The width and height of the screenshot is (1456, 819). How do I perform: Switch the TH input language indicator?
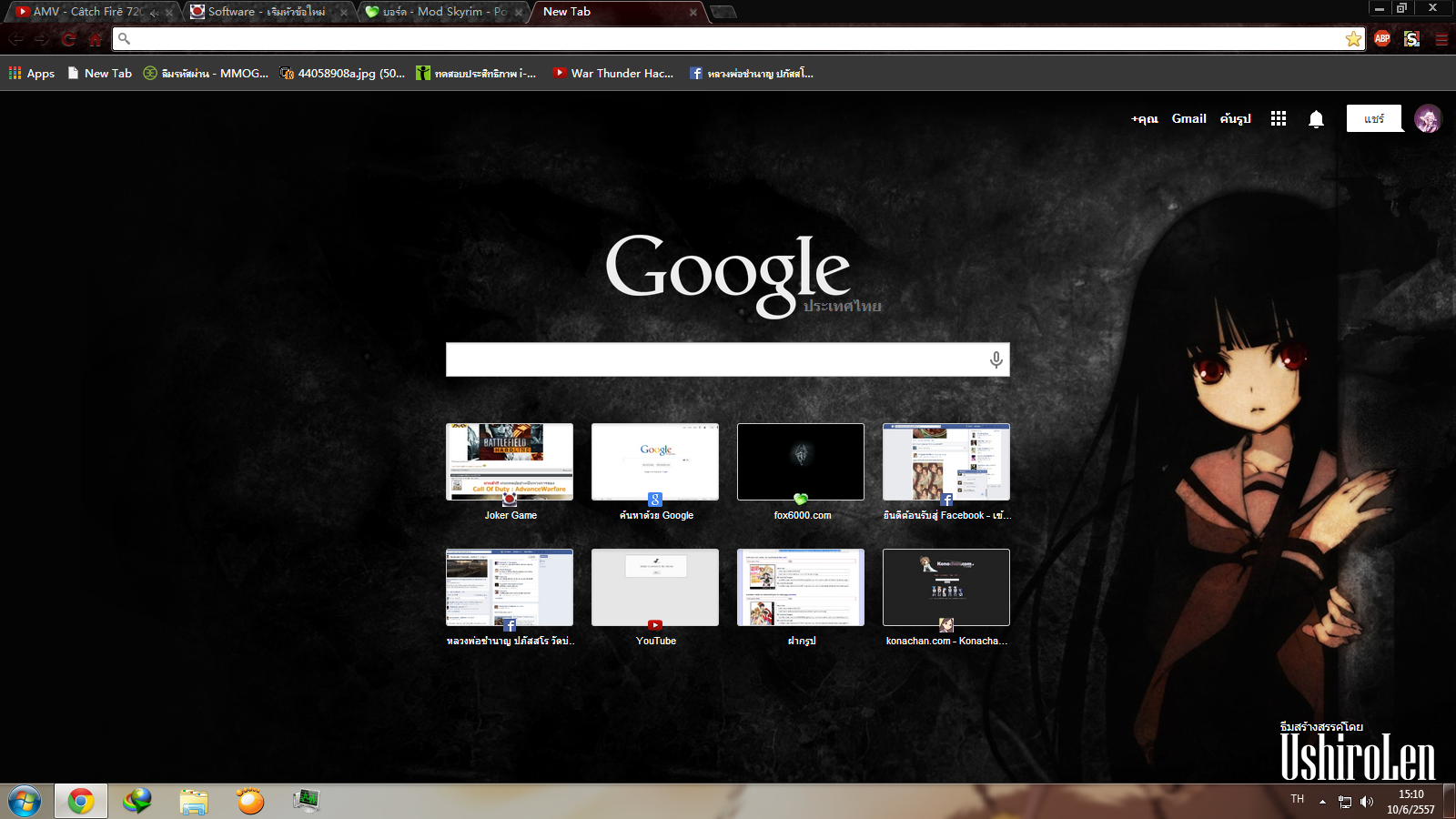click(1298, 799)
